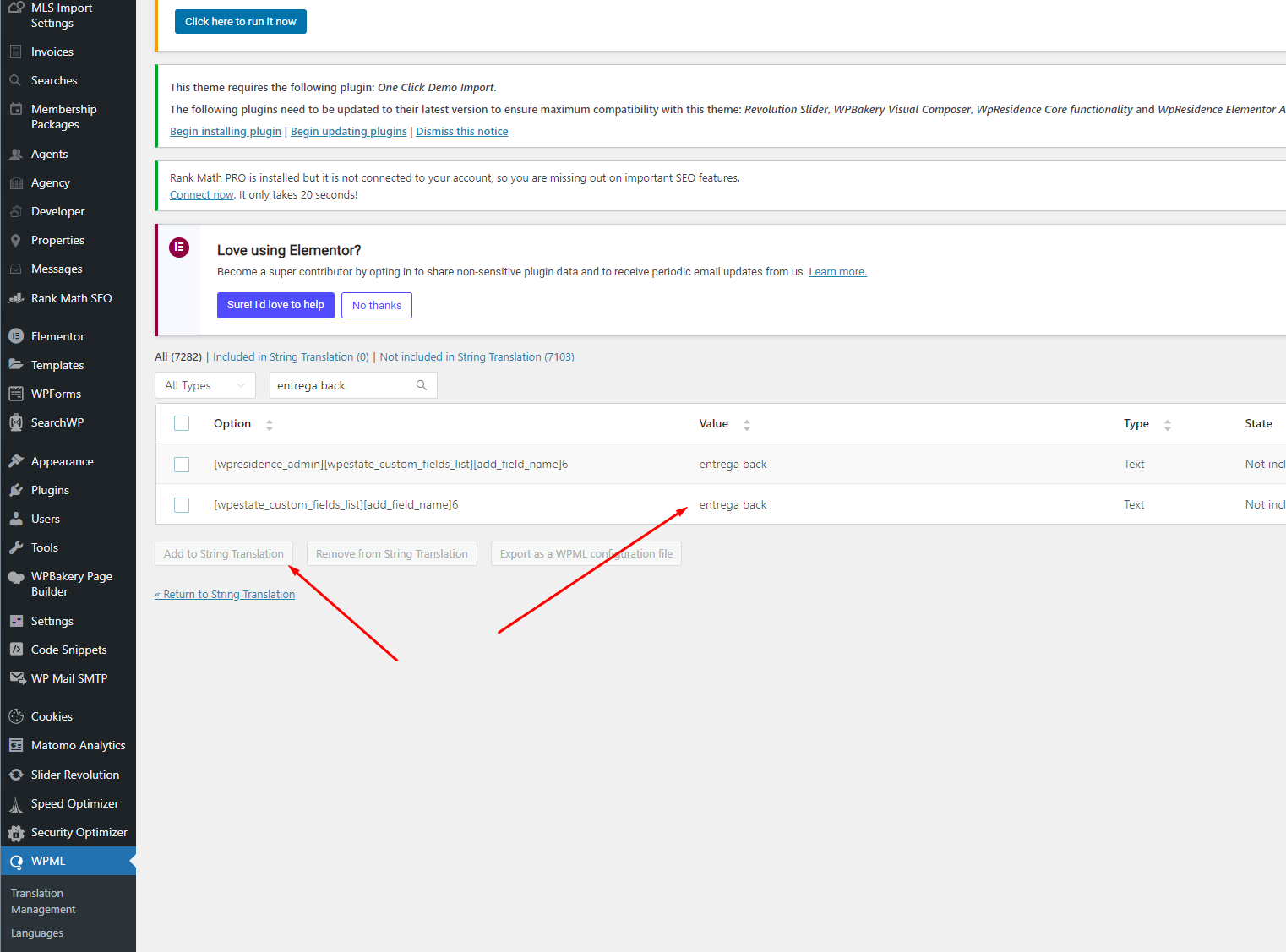The image size is (1286, 952).
Task: Click the Plugins plug icon
Action: pyautogui.click(x=16, y=490)
